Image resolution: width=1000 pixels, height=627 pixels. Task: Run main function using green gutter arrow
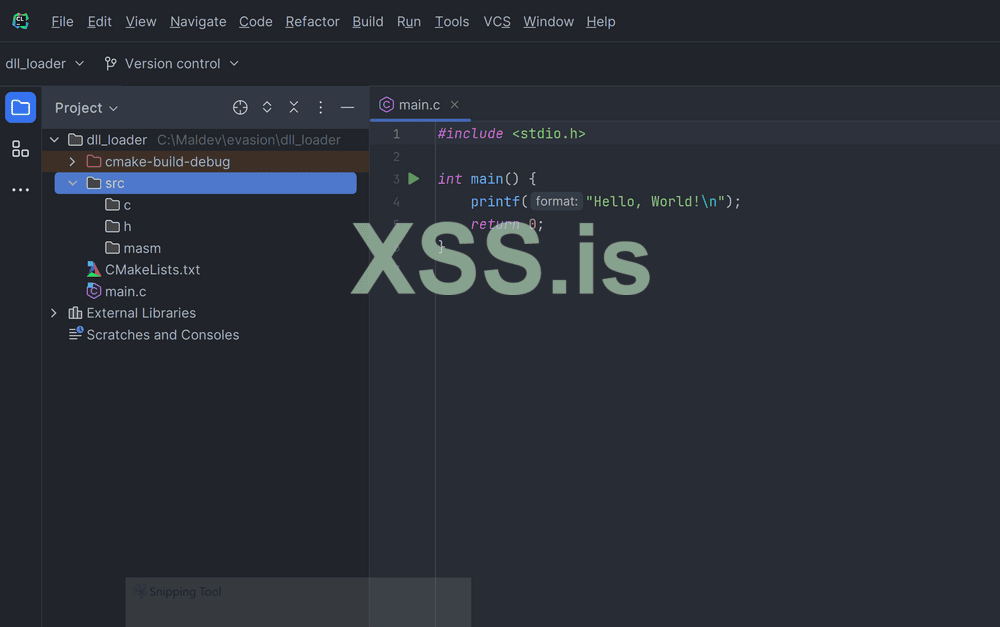coord(414,179)
